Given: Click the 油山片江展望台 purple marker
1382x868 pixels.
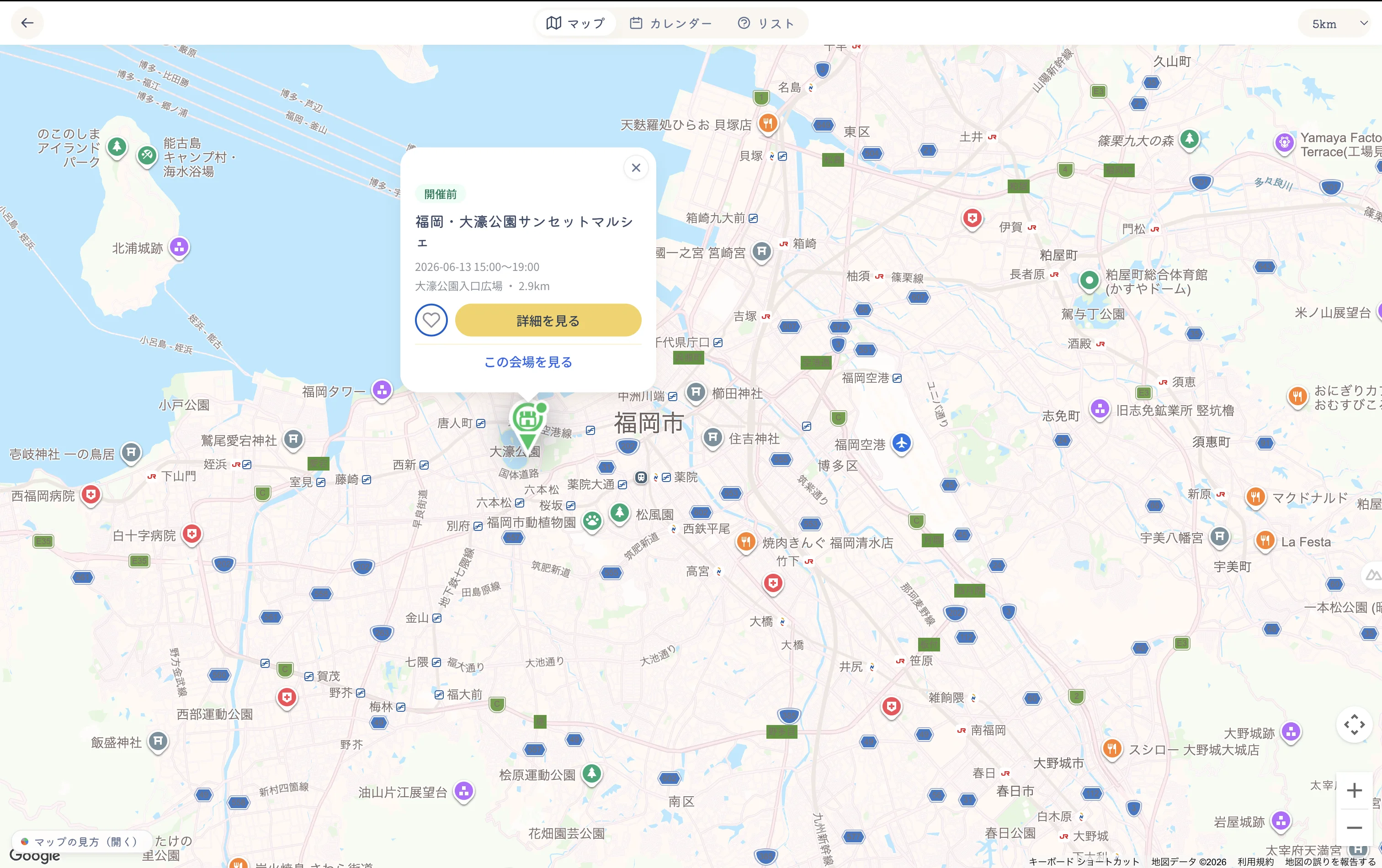Looking at the screenshot, I should pyautogui.click(x=464, y=792).
